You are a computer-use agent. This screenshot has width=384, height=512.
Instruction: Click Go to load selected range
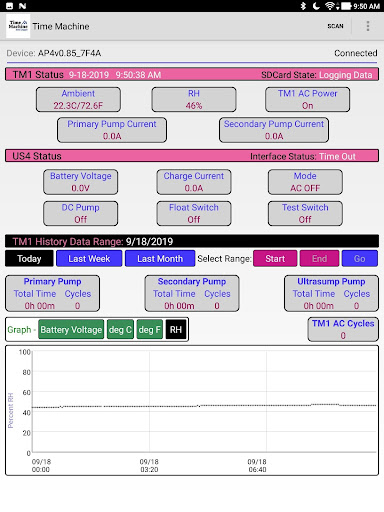pyautogui.click(x=360, y=258)
